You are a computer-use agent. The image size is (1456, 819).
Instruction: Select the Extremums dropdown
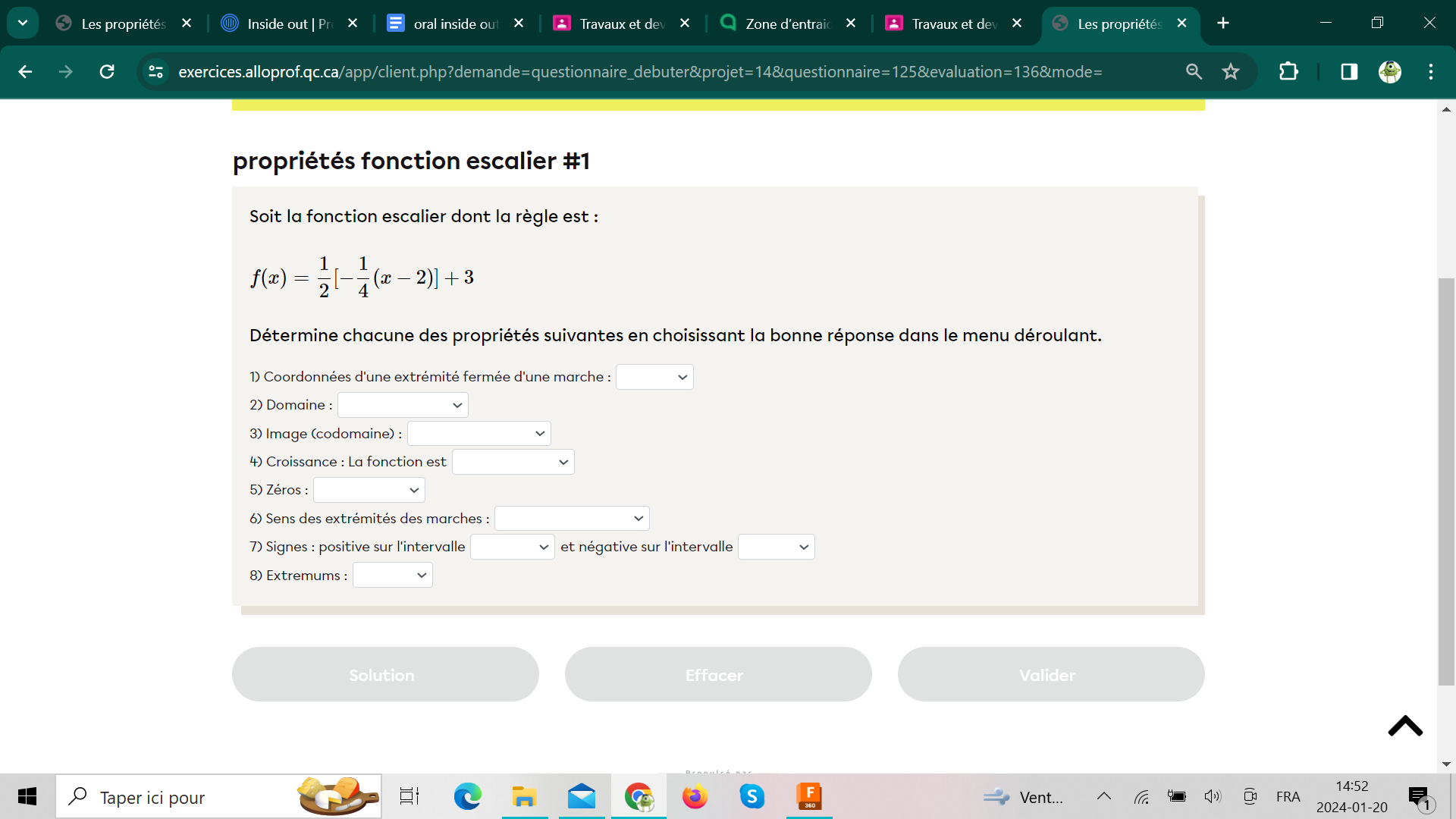pyautogui.click(x=392, y=576)
